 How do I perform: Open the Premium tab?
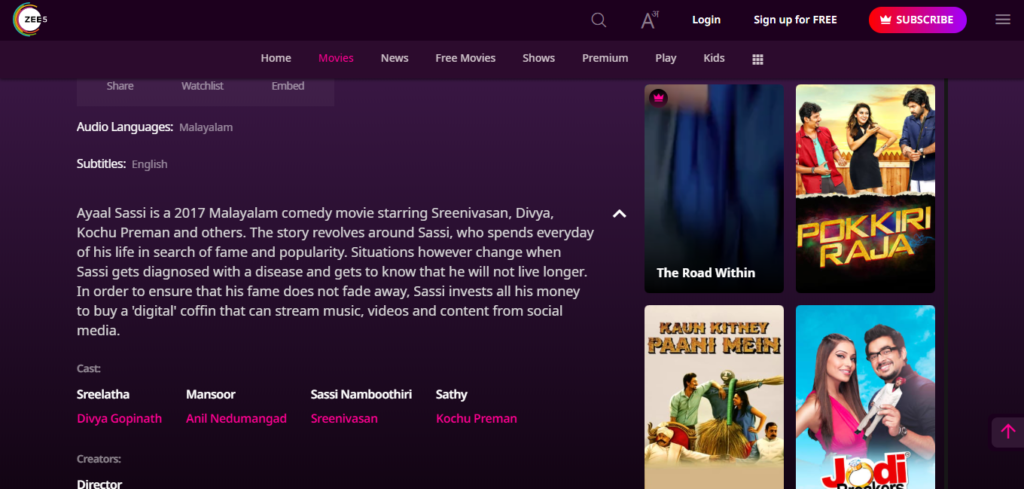605,58
